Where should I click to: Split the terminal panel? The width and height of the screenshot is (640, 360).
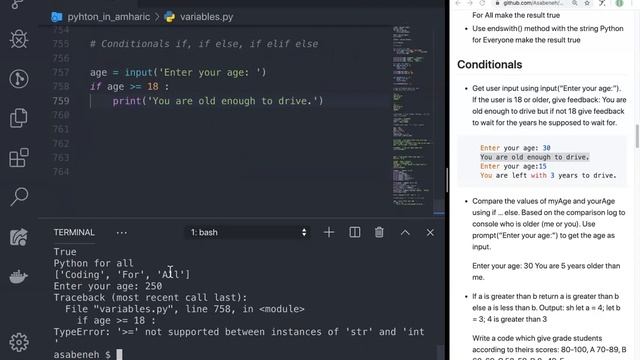tap(355, 232)
